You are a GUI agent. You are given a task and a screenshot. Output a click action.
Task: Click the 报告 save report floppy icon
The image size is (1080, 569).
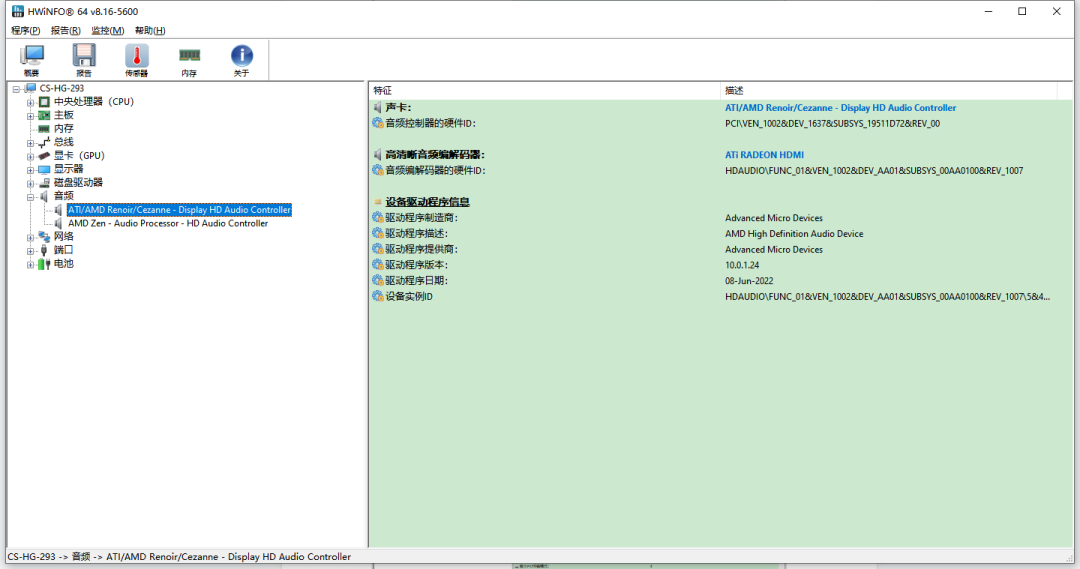(84, 60)
